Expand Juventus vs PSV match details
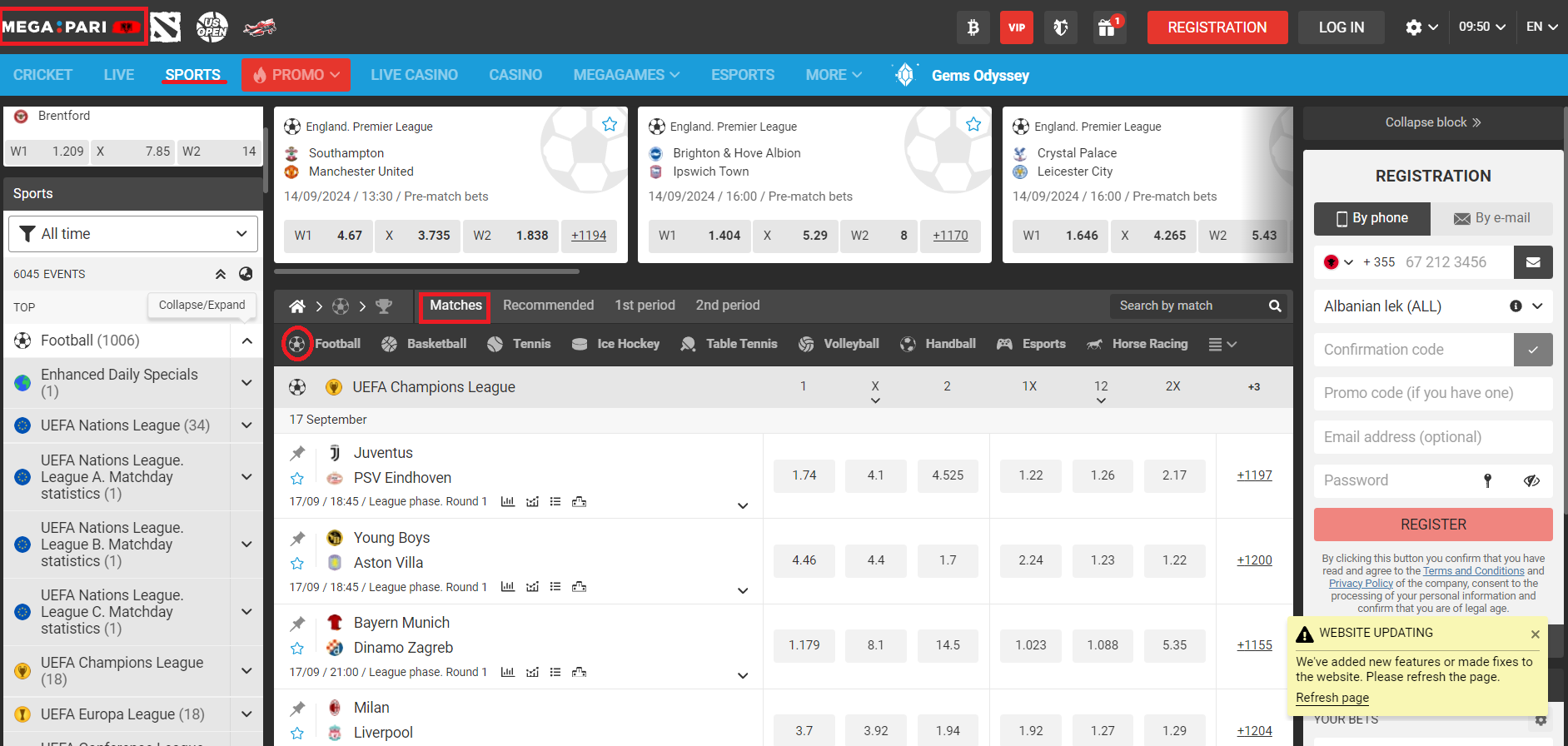The height and width of the screenshot is (746, 1568). pos(743,505)
